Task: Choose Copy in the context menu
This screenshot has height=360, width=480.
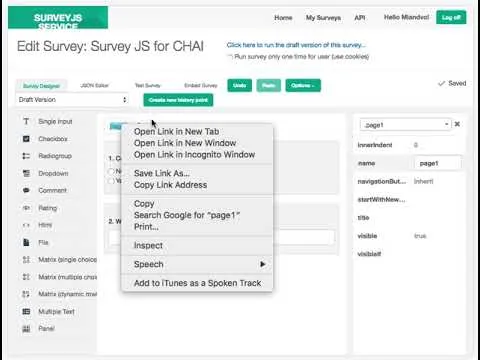Action: point(144,204)
